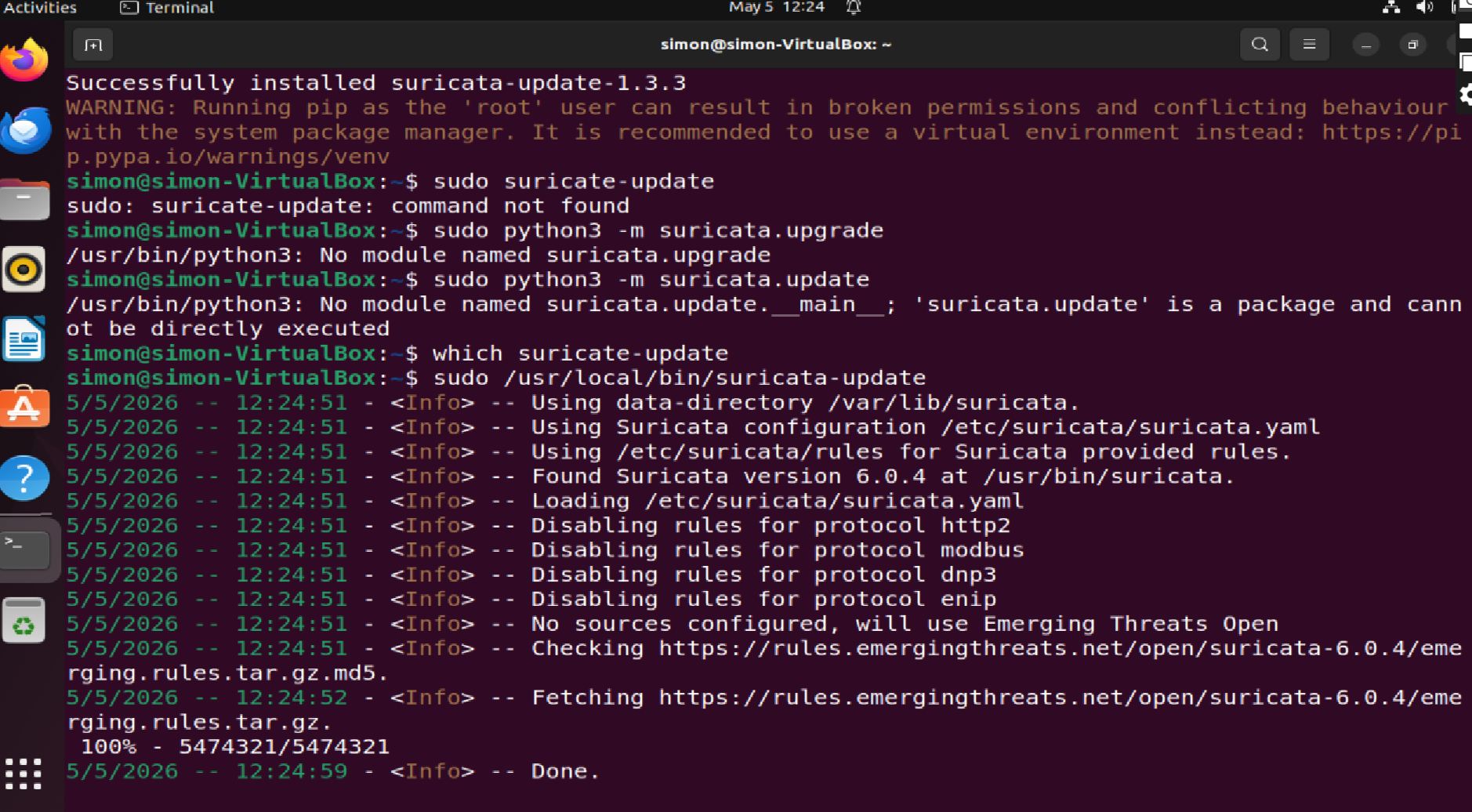This screenshot has width=1472, height=812.
Task: Click 'sudo python3 -m suricata.update' command
Action: (651, 280)
